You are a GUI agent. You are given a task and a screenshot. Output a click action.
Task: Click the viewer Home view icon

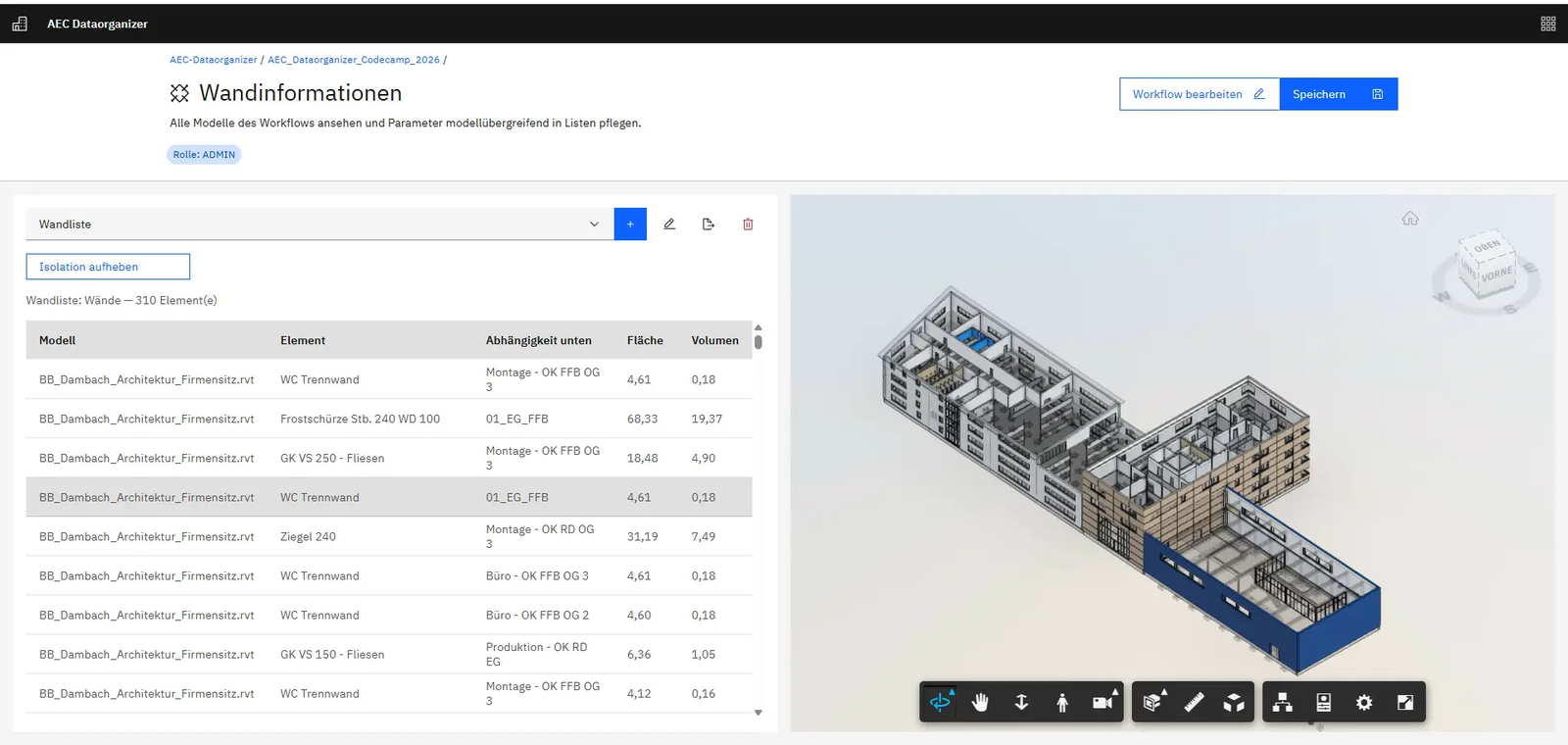click(x=1410, y=219)
